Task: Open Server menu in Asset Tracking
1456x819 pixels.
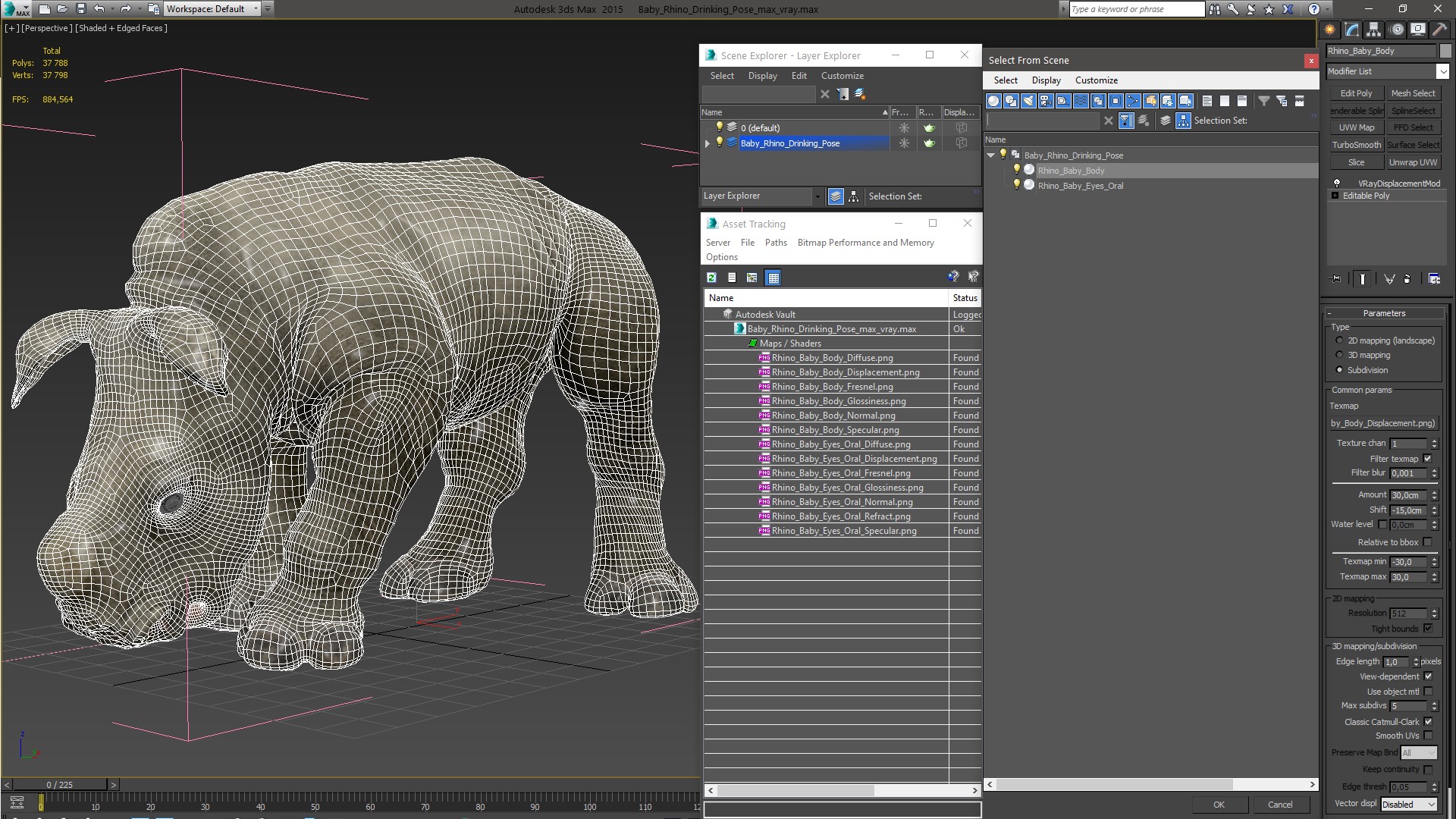Action: click(717, 243)
